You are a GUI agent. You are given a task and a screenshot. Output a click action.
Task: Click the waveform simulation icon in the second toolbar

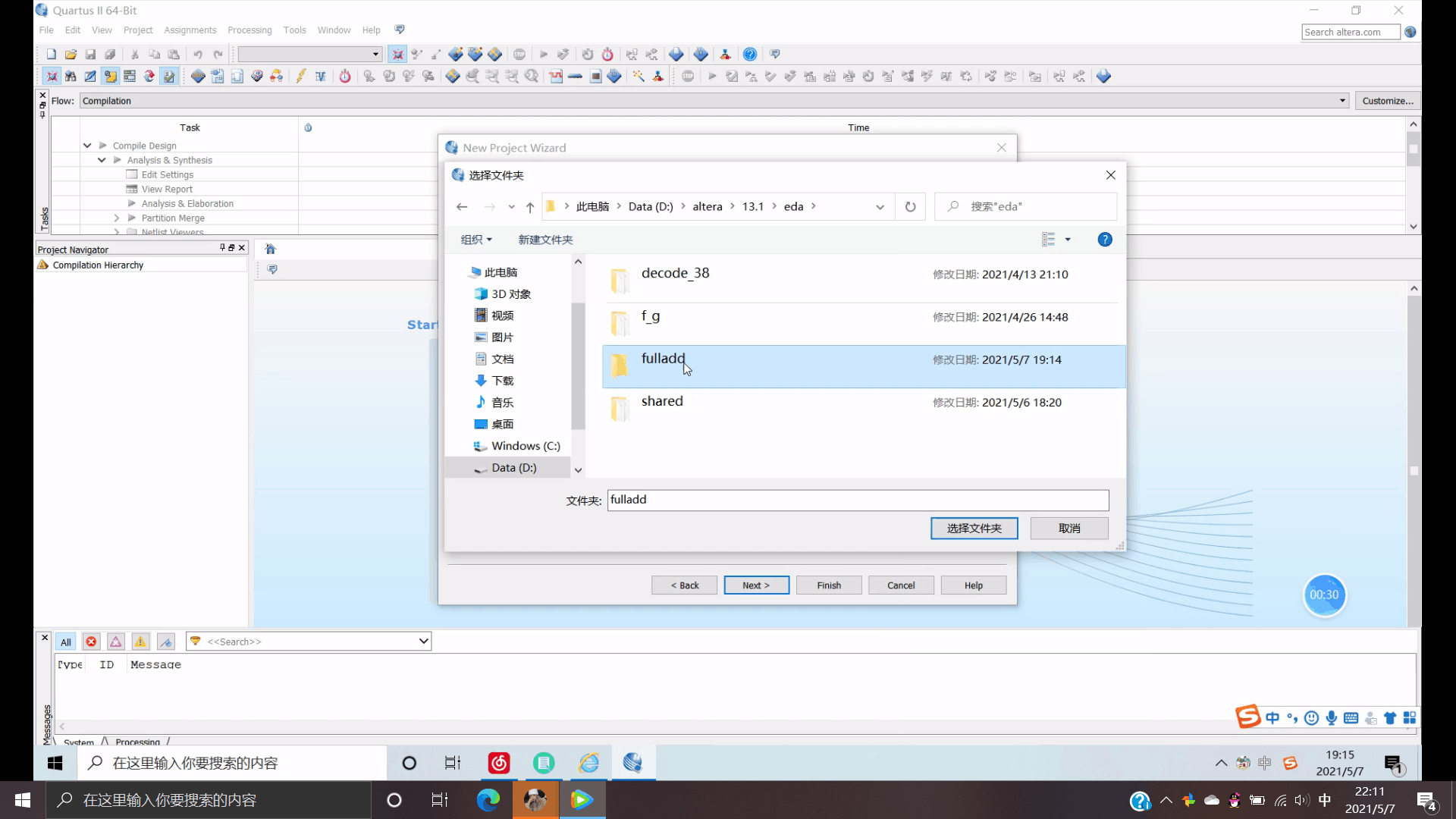(x=556, y=77)
